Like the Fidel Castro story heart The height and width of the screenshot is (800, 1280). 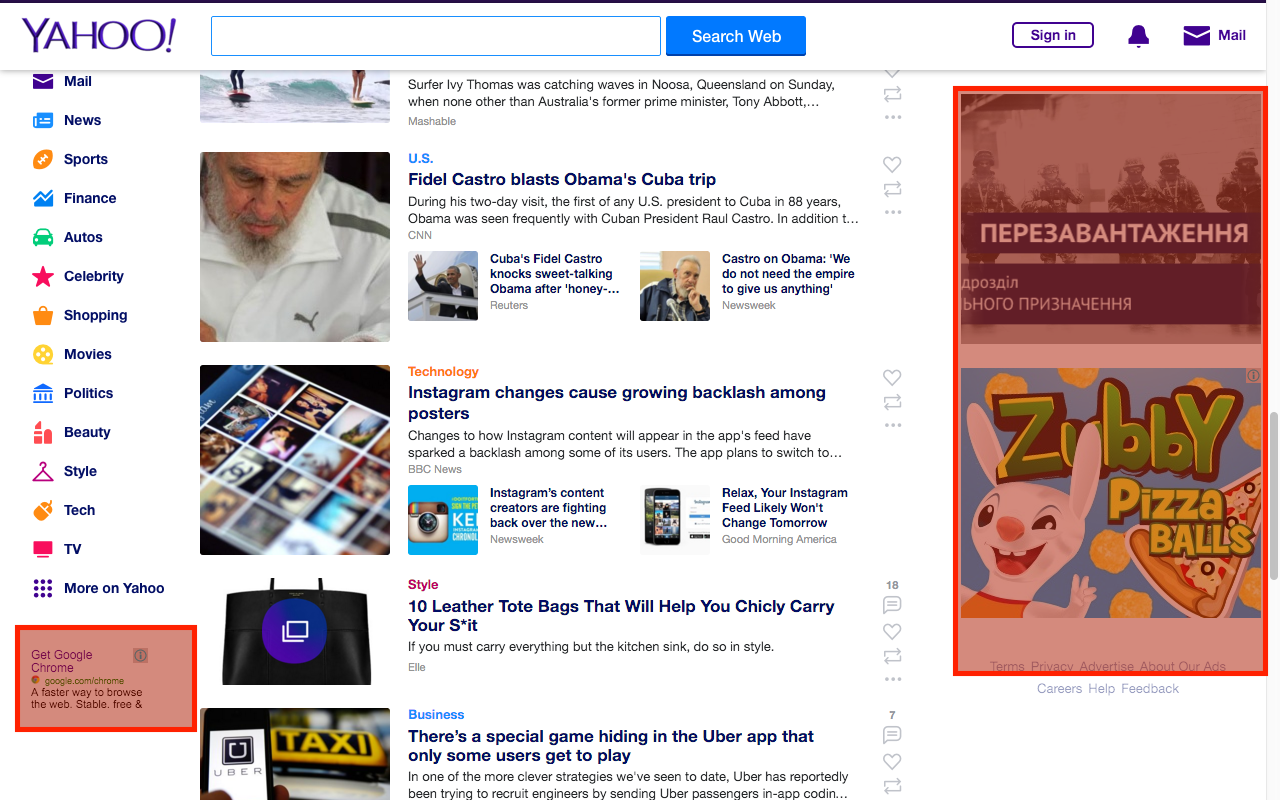coord(893,165)
